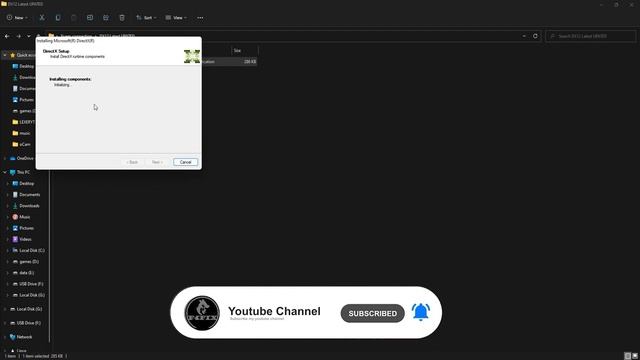640x360 pixels.
Task: Open the View dropdown in Explorer toolbar
Action: point(176,18)
